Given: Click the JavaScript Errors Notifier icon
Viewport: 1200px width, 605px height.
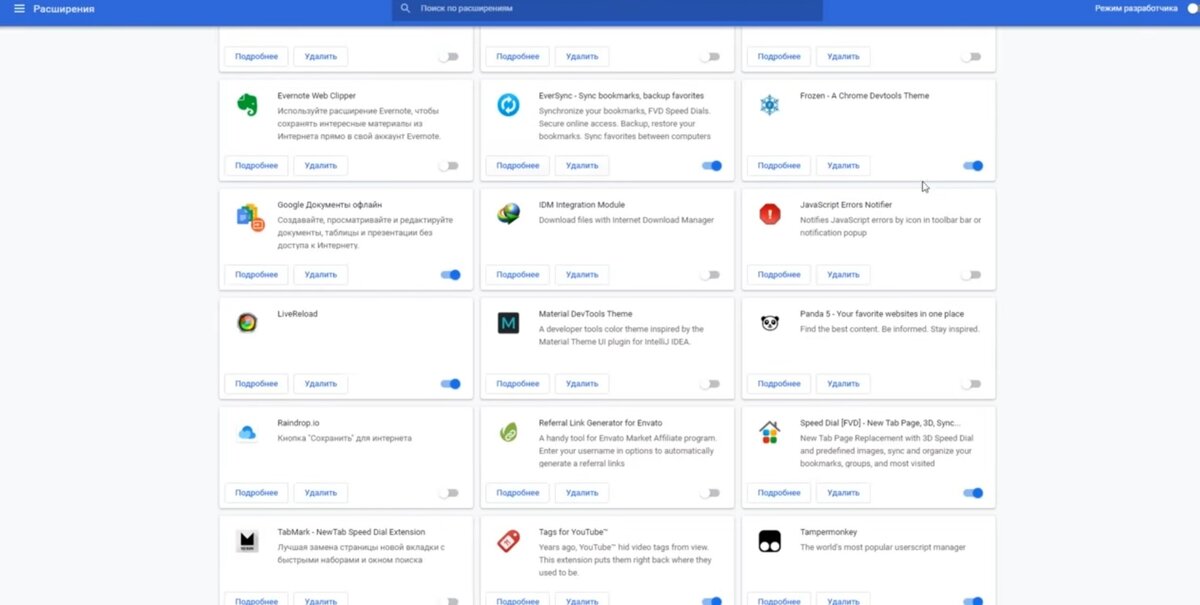Looking at the screenshot, I should pos(769,213).
